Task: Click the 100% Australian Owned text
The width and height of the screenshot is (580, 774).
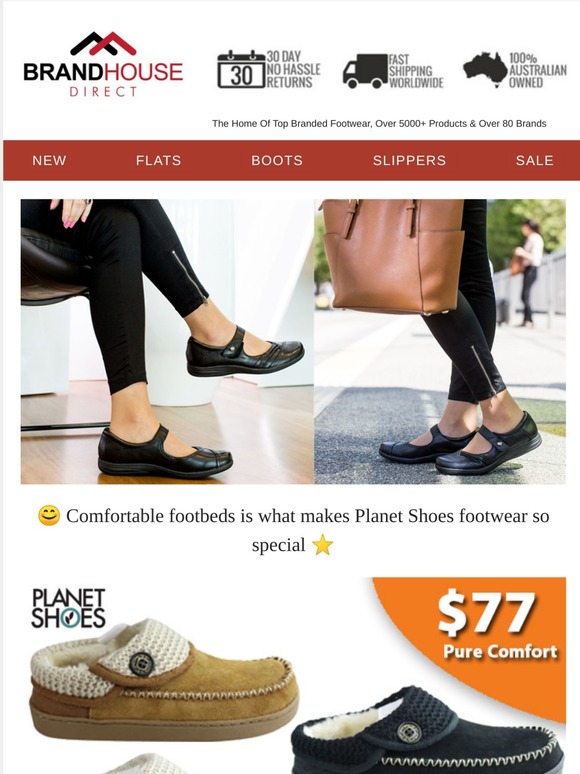Action: 538,70
